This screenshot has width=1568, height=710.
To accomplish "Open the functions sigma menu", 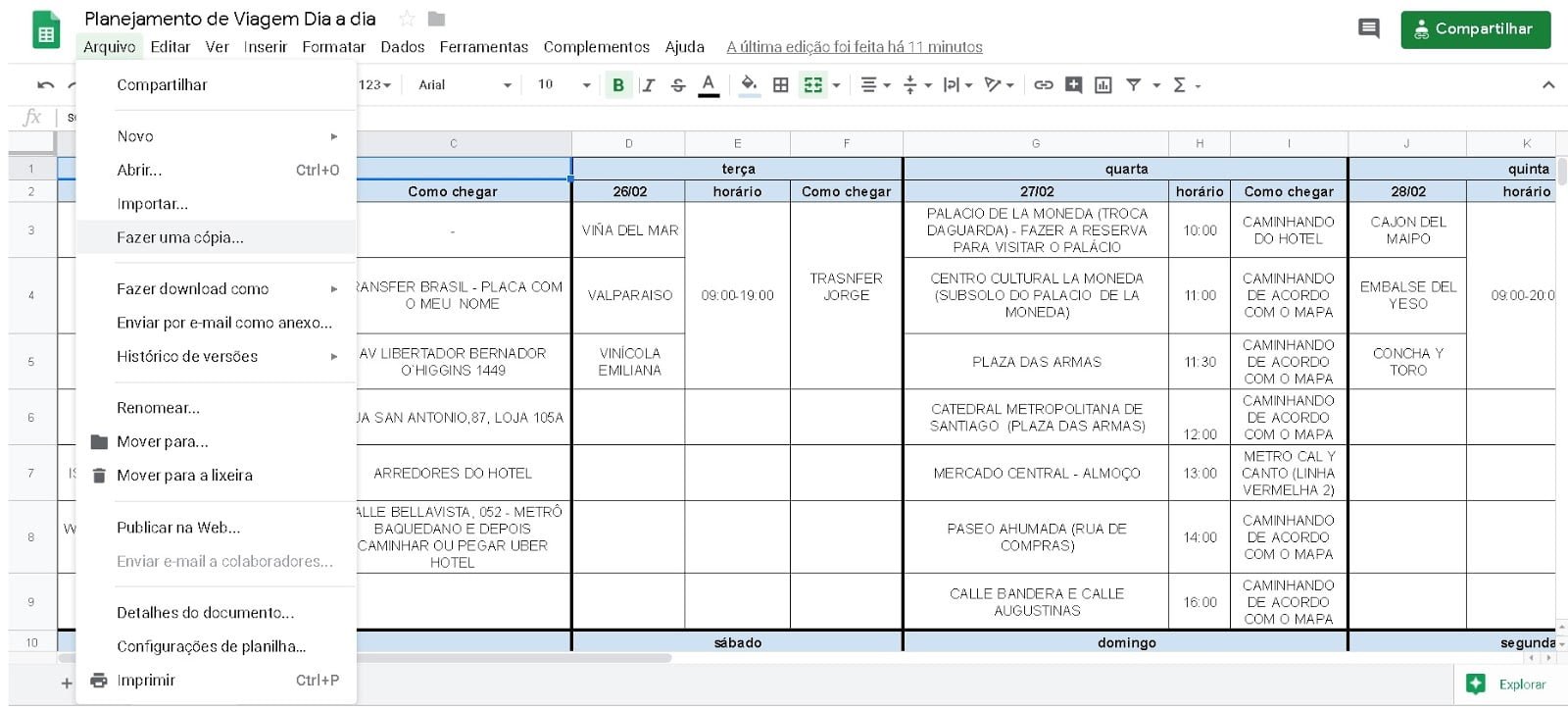I will [x=1186, y=85].
